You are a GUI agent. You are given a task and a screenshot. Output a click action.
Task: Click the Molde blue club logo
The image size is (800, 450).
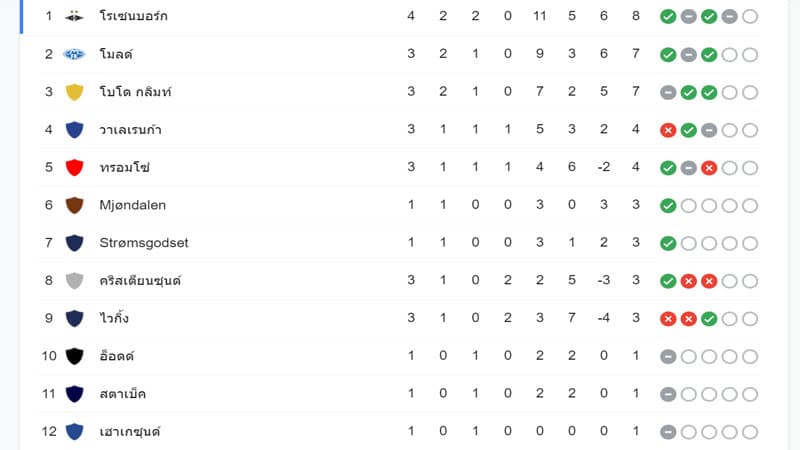pyautogui.click(x=74, y=54)
